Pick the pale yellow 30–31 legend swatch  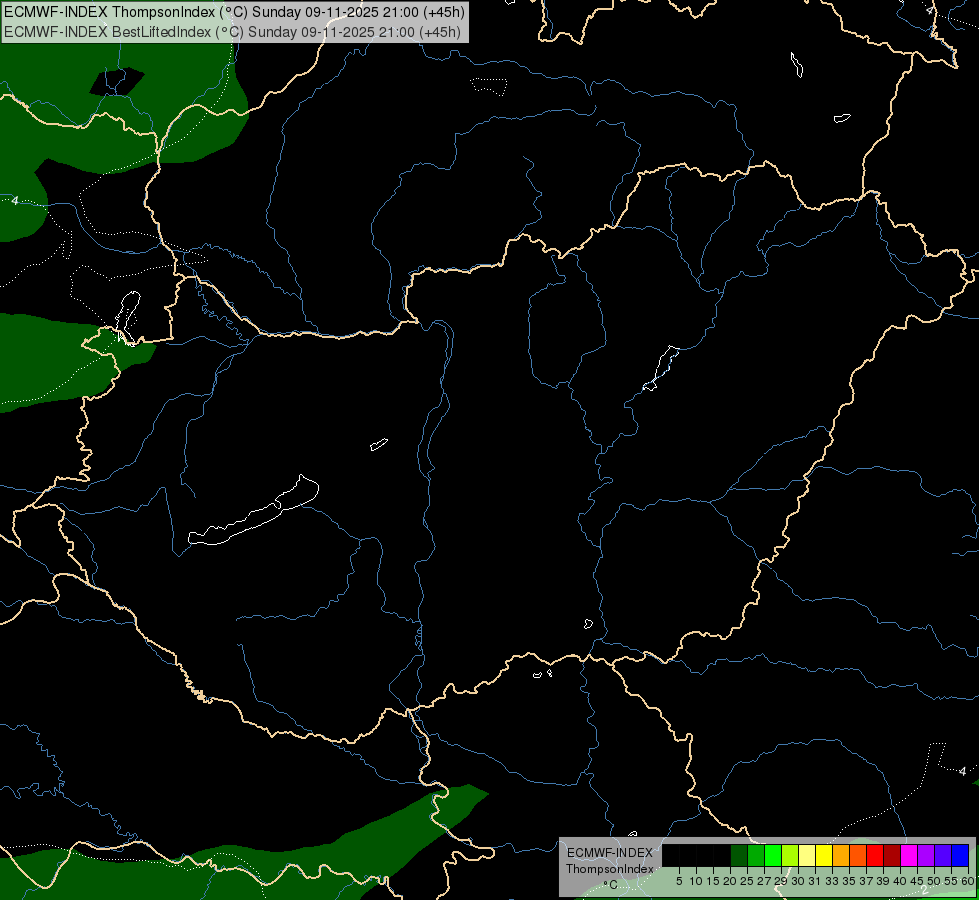pos(807,855)
